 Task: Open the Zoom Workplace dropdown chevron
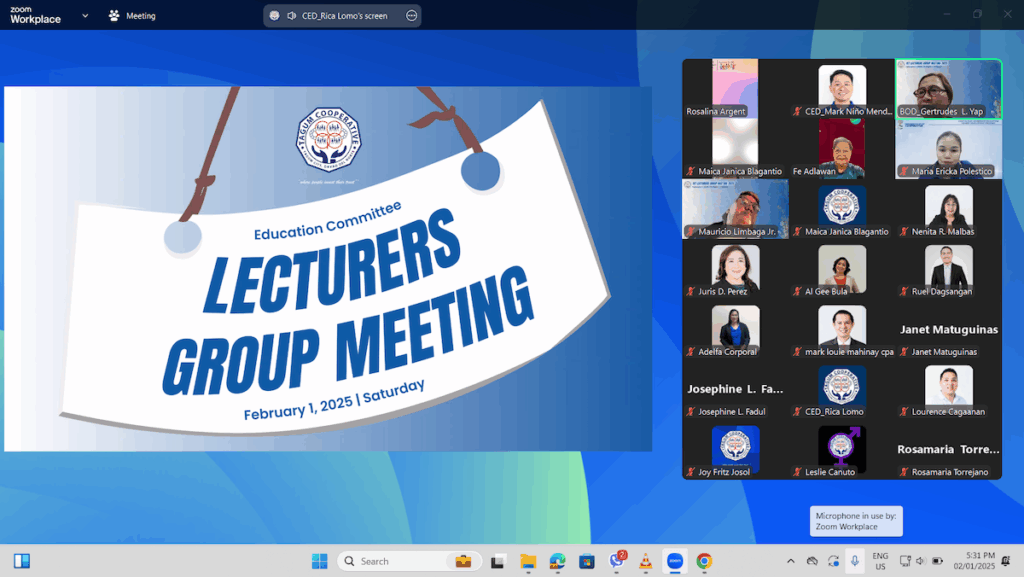coord(85,16)
